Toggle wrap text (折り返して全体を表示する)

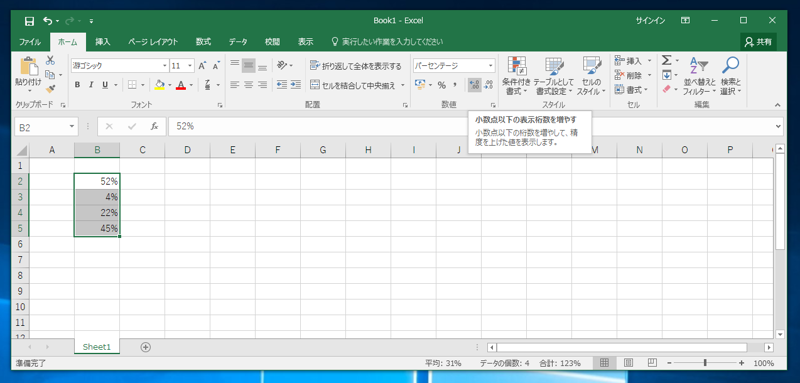(356, 66)
